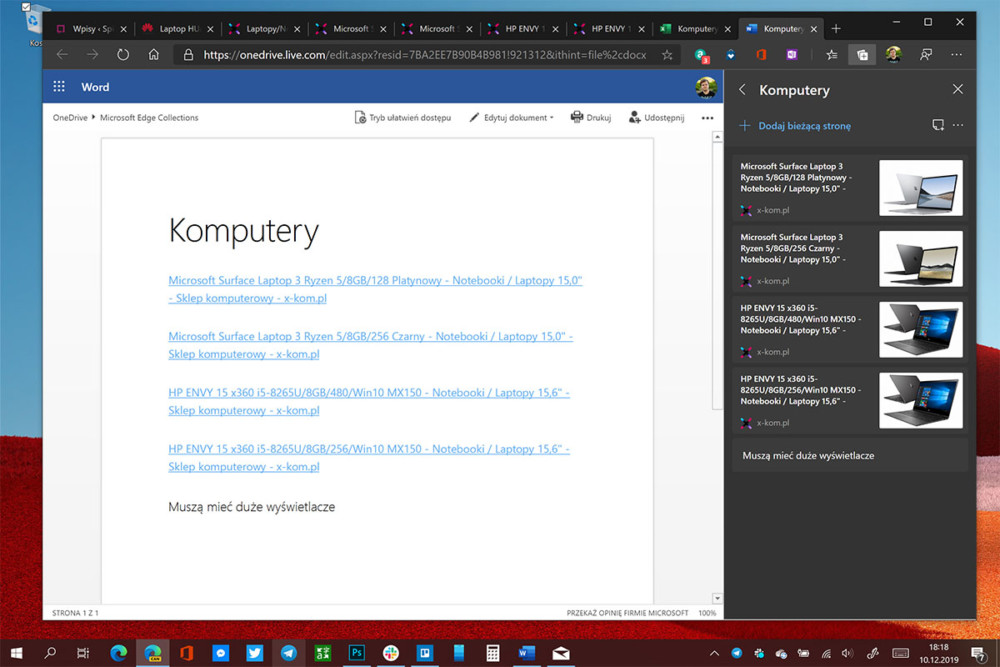Click the 'Komputery' document heading

[244, 230]
